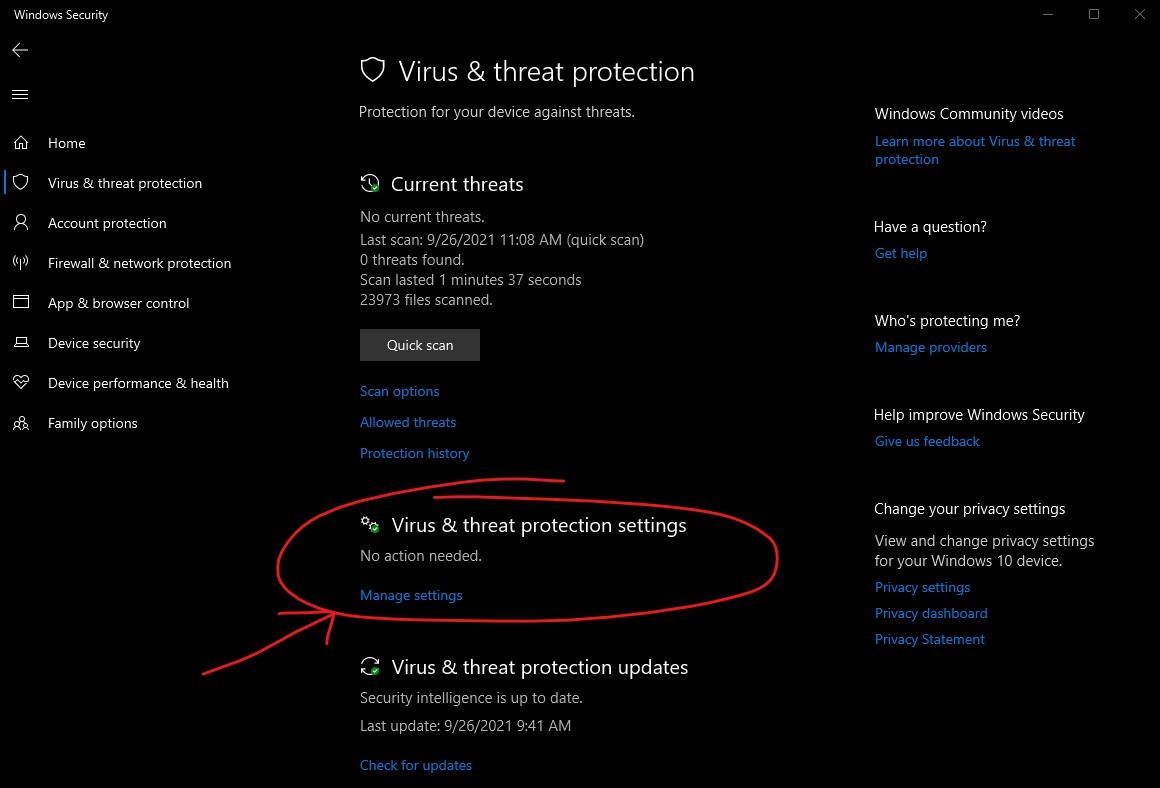Screen dimensions: 1160x788
Task: Click the App & browser control window icon
Action: tap(21, 302)
